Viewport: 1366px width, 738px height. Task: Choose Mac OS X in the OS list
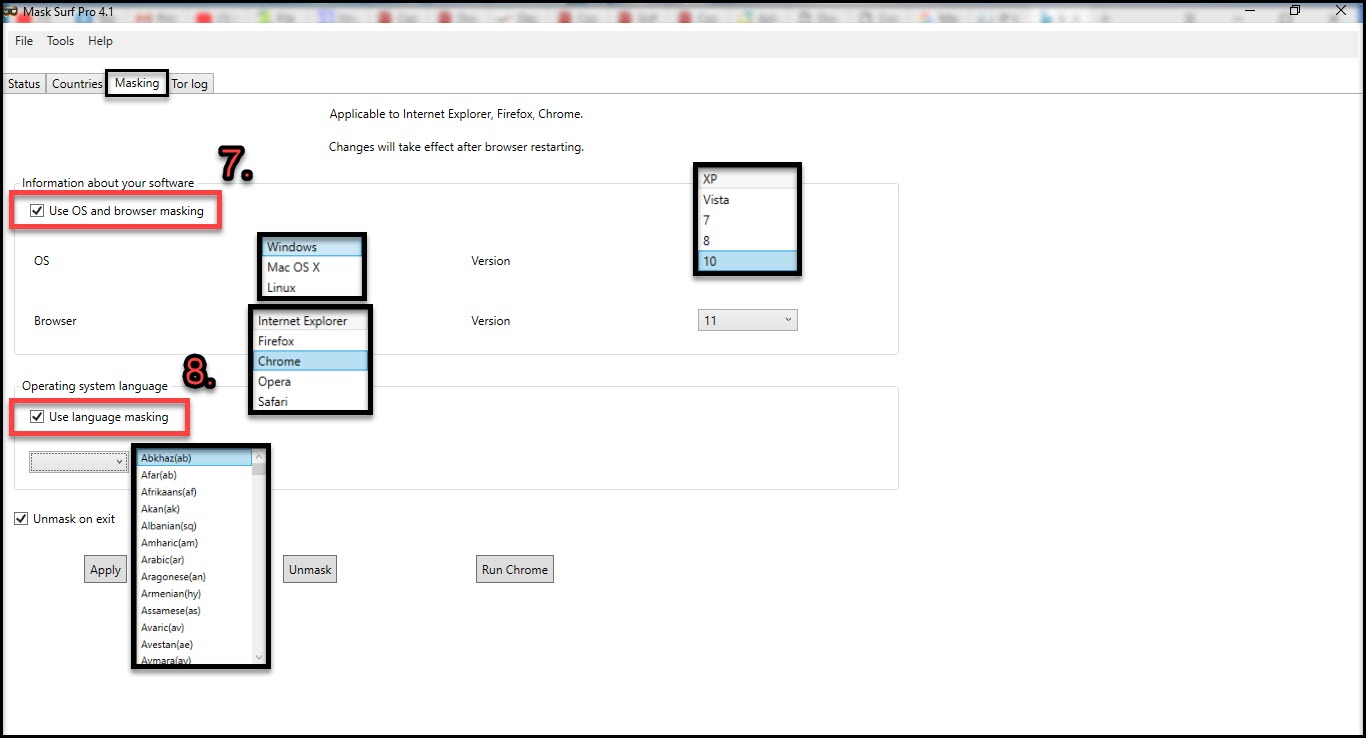pyautogui.click(x=312, y=267)
